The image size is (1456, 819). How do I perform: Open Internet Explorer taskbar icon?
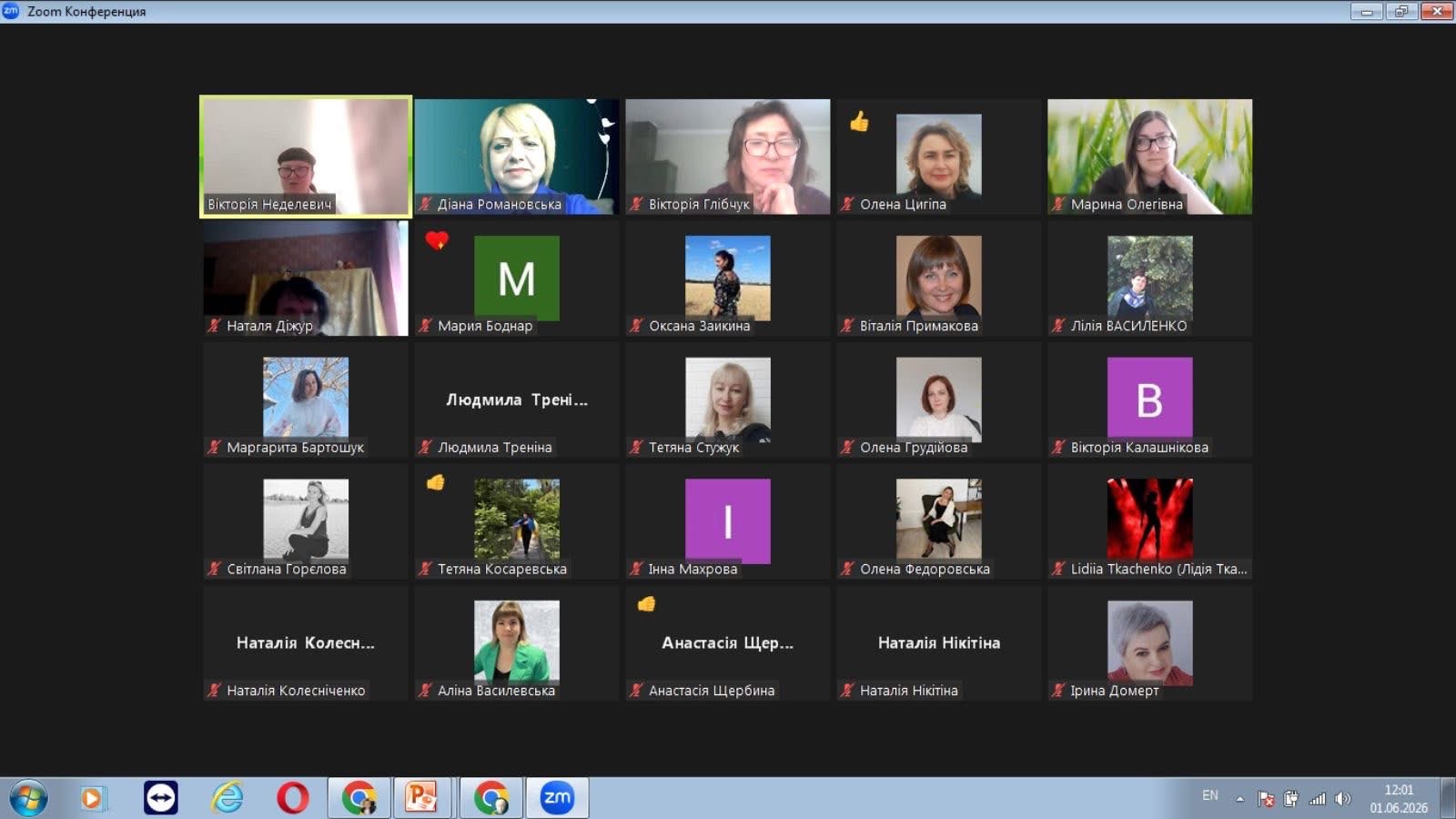(x=227, y=798)
